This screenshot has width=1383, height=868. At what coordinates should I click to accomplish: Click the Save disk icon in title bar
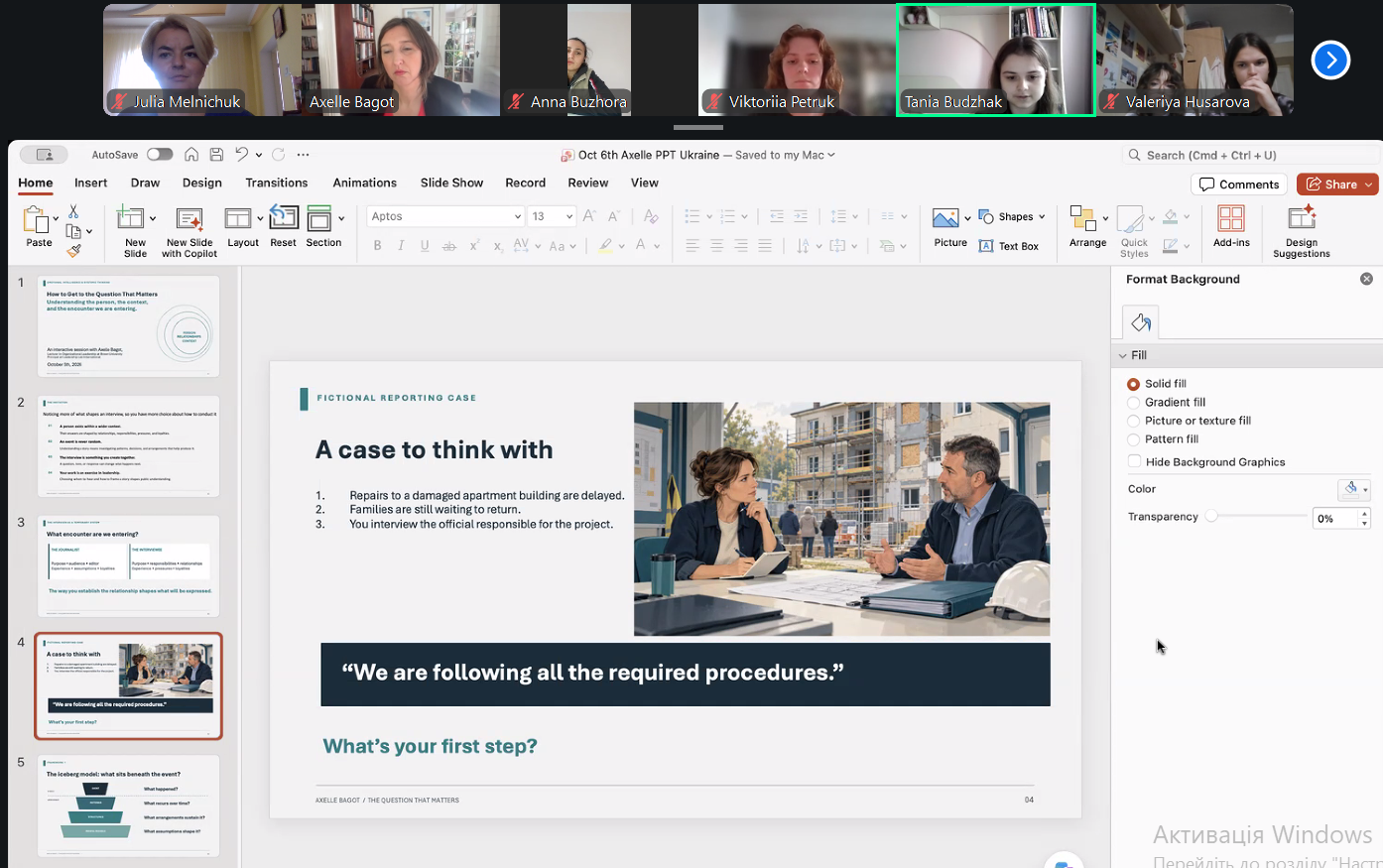(216, 155)
